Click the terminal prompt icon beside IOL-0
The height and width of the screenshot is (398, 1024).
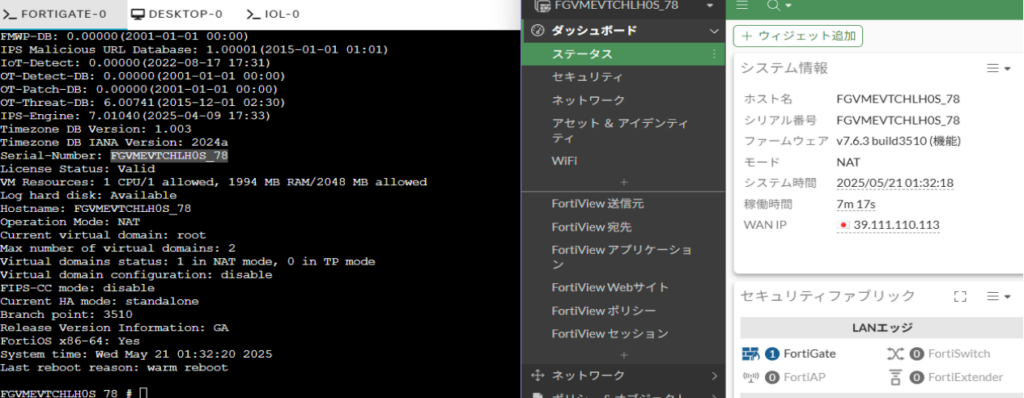253,14
